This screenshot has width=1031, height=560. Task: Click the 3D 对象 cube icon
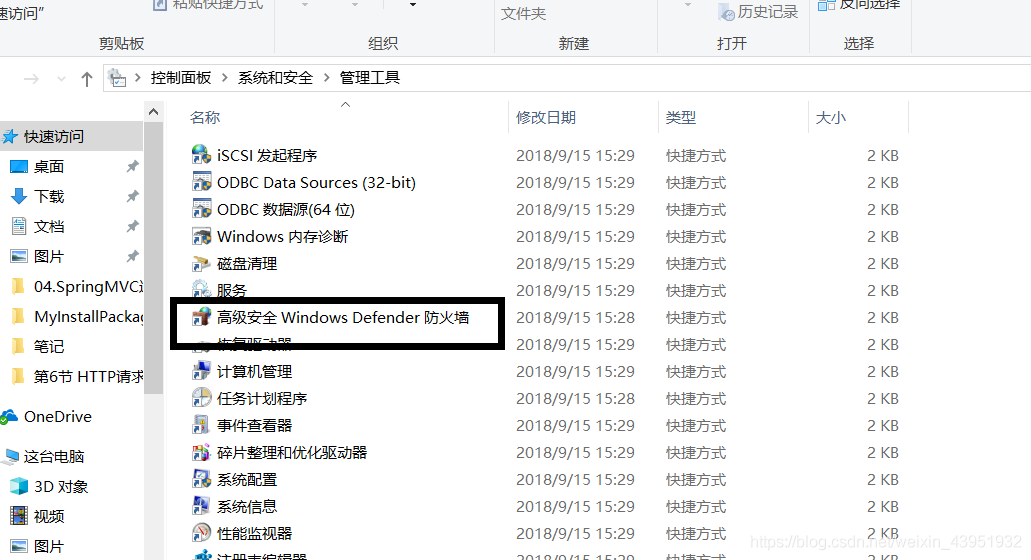pyautogui.click(x=19, y=486)
